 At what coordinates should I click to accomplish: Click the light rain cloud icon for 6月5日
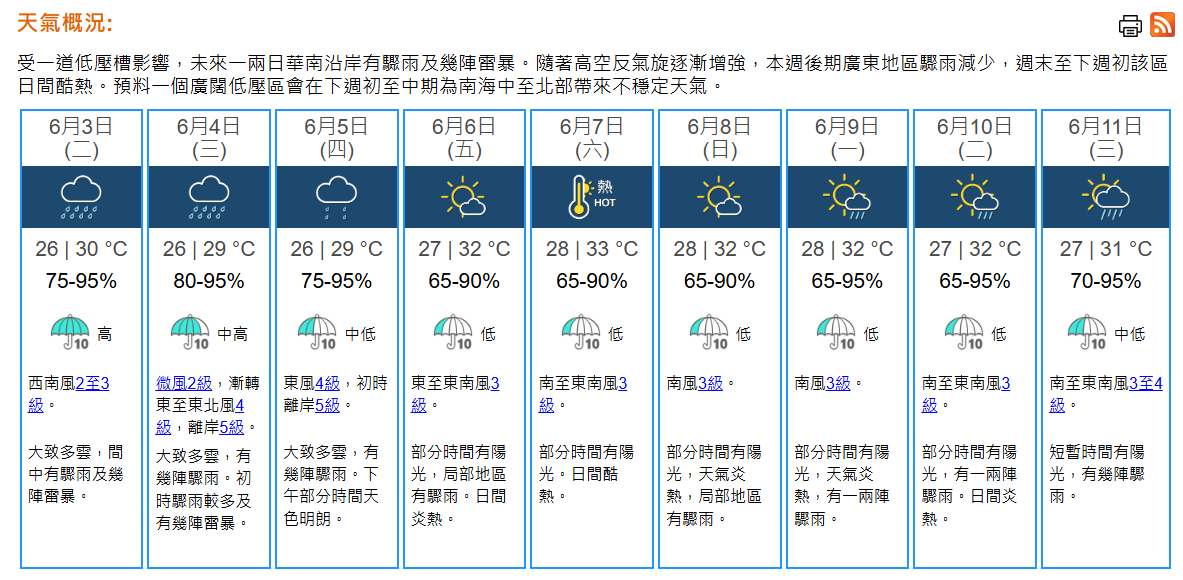(x=336, y=197)
